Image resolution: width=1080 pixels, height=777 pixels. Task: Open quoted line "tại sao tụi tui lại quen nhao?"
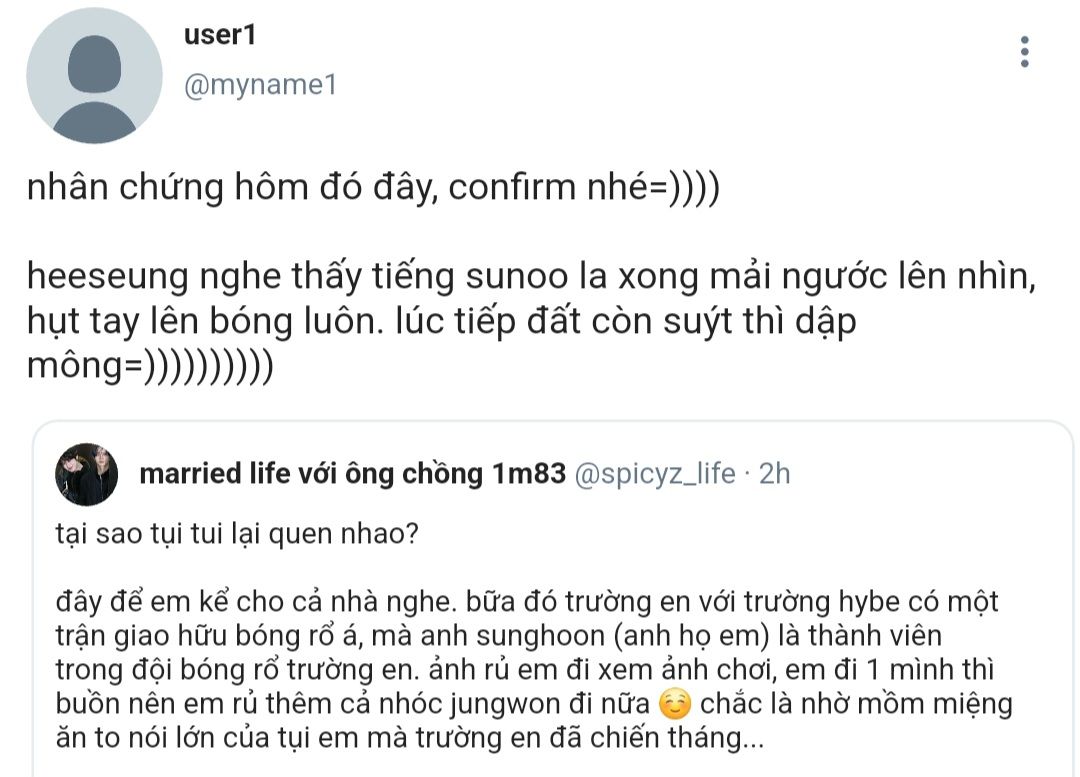[237, 534]
